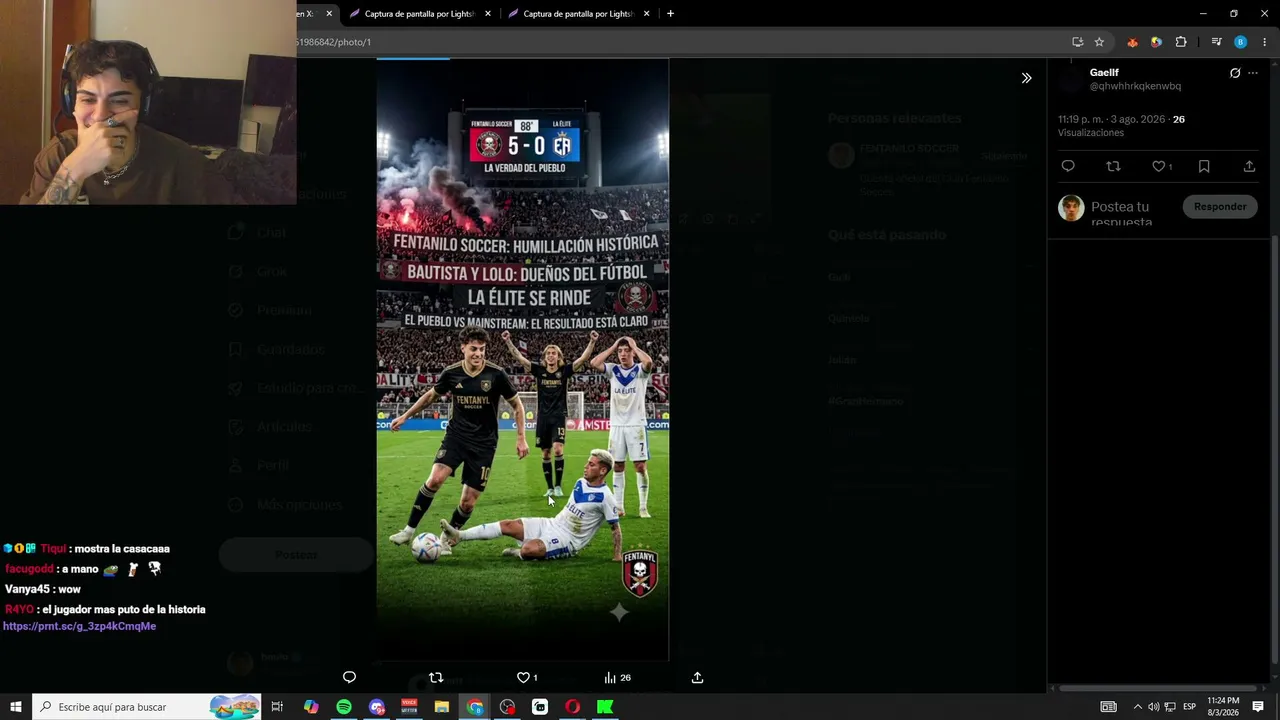This screenshot has width=1280, height=720.
Task: Repost from Gaellf's post panel
Action: pyautogui.click(x=1113, y=166)
